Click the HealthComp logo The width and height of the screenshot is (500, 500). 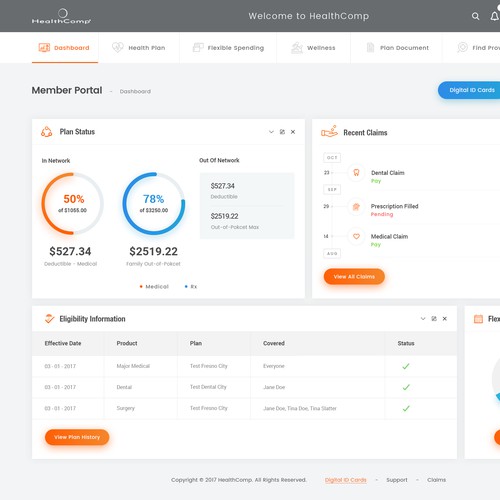point(61,16)
